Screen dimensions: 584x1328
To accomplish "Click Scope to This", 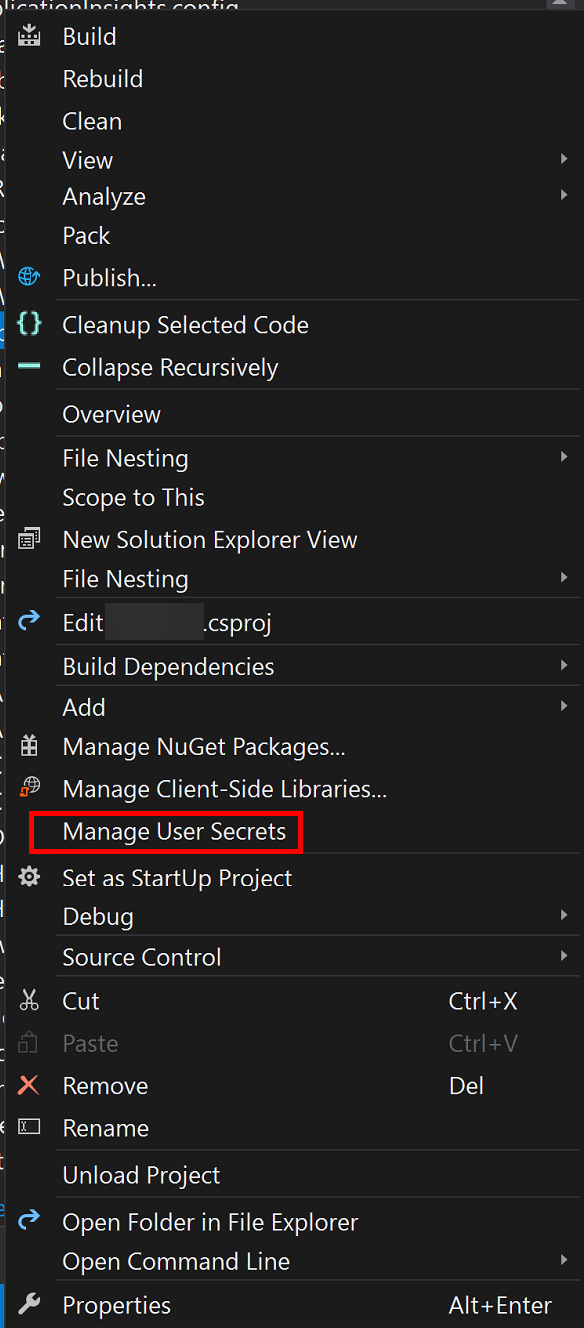I will [133, 496].
